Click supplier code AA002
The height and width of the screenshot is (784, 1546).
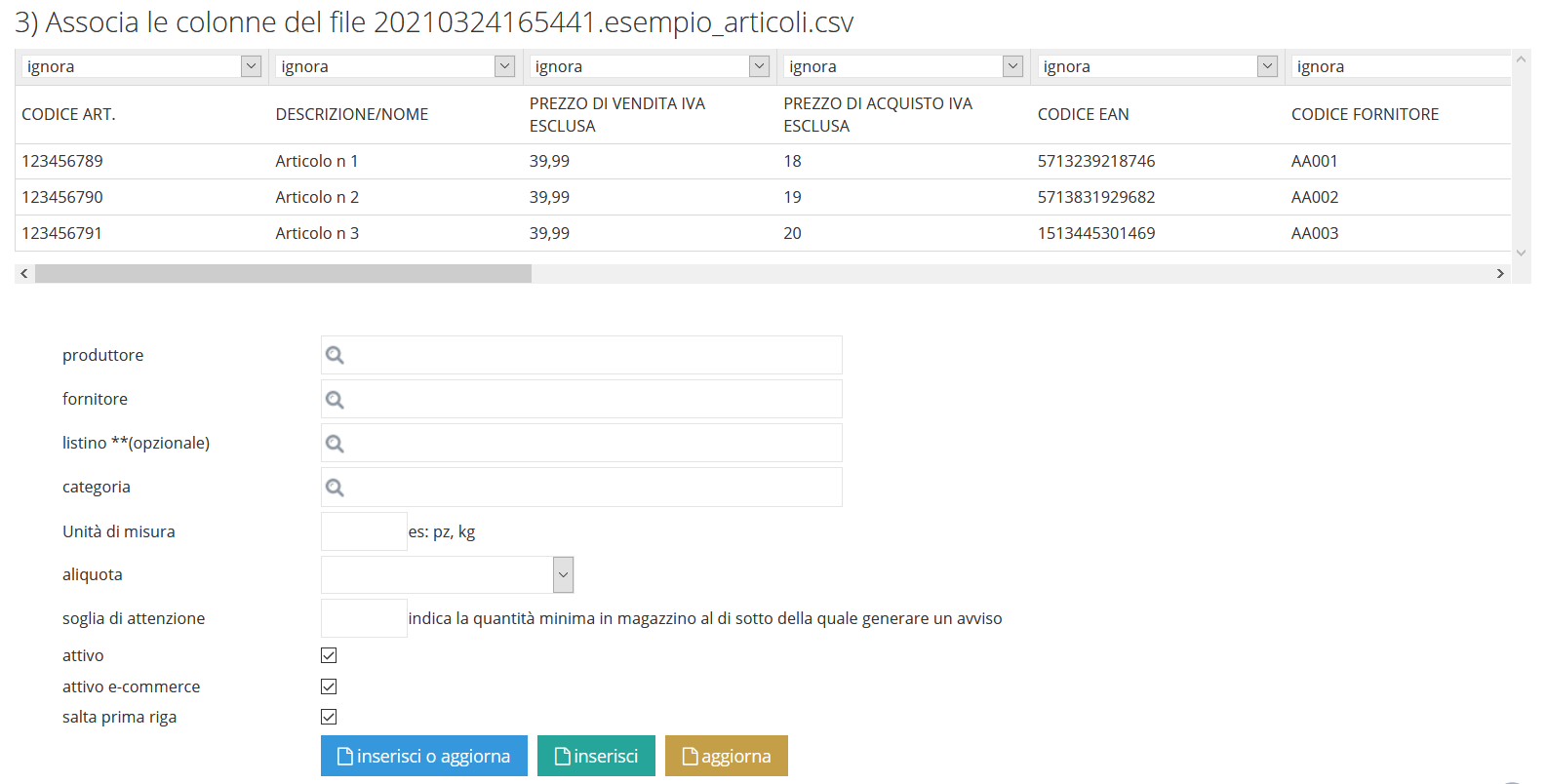point(1315,197)
